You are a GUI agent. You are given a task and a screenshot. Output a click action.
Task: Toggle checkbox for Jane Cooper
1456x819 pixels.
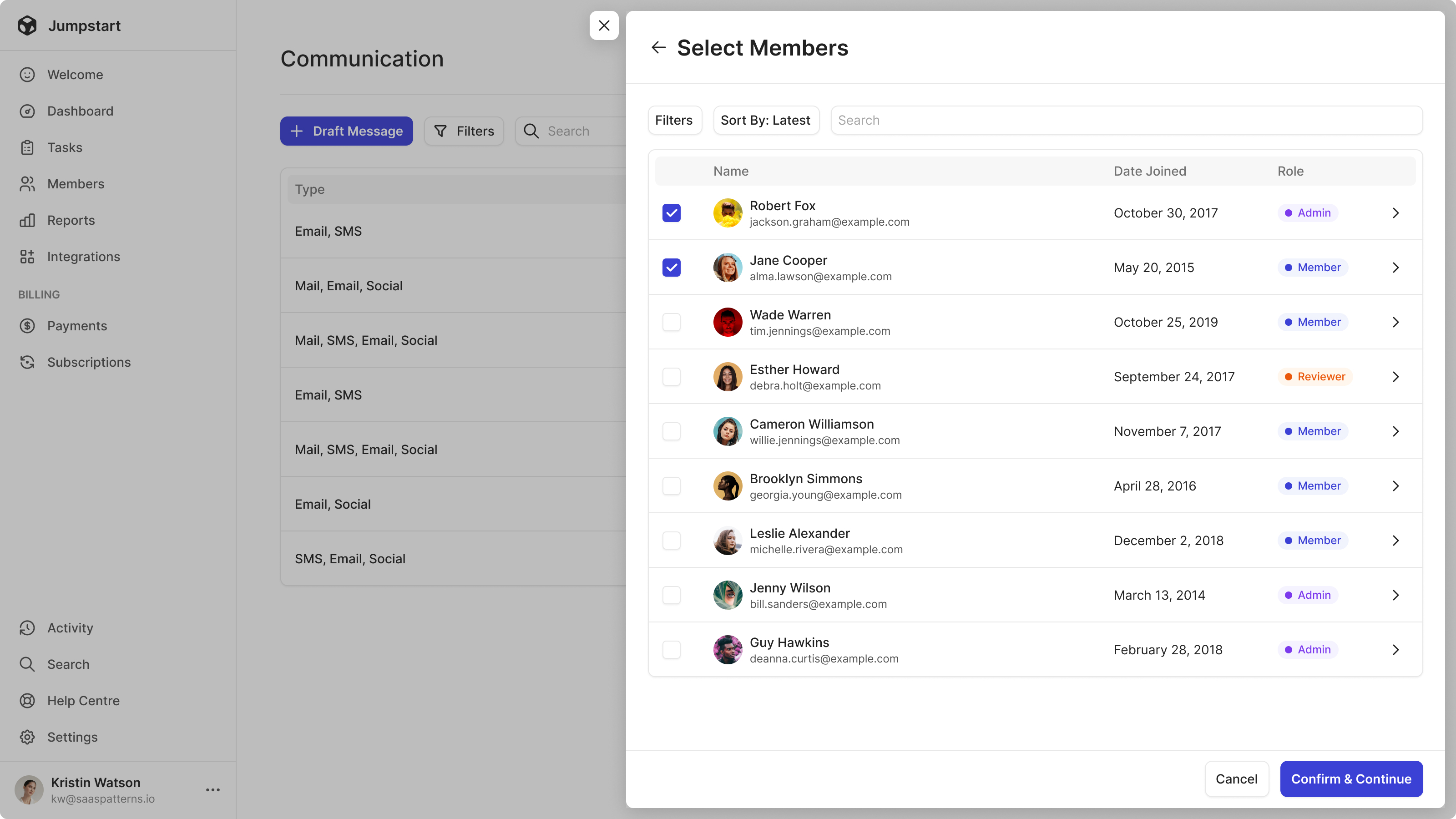pos(672,267)
